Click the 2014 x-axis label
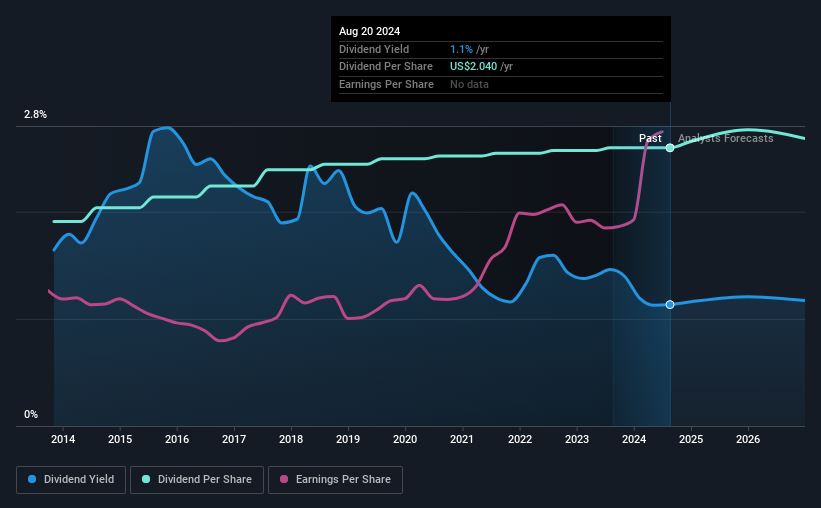Screen dimensions: 821x508 [x=63, y=439]
